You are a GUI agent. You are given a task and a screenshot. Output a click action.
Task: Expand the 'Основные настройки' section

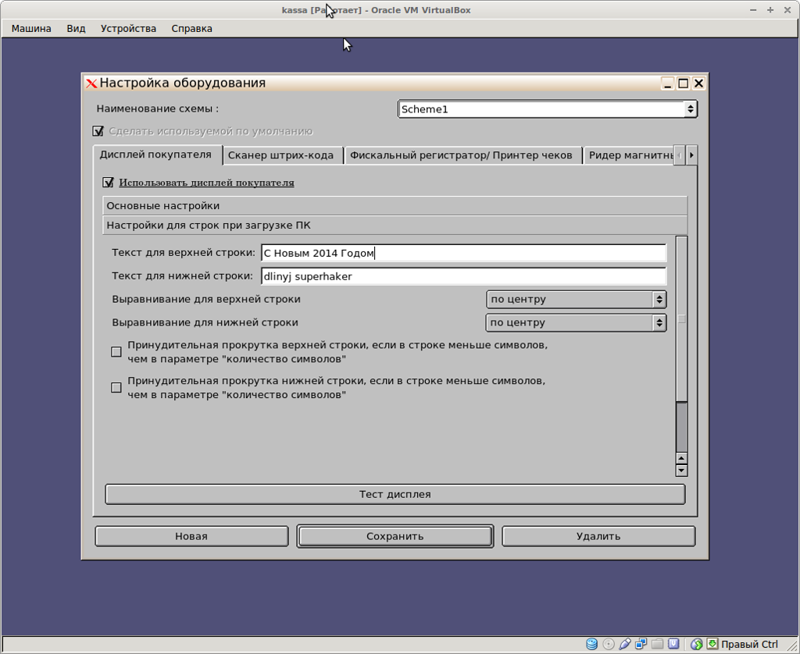pos(394,206)
